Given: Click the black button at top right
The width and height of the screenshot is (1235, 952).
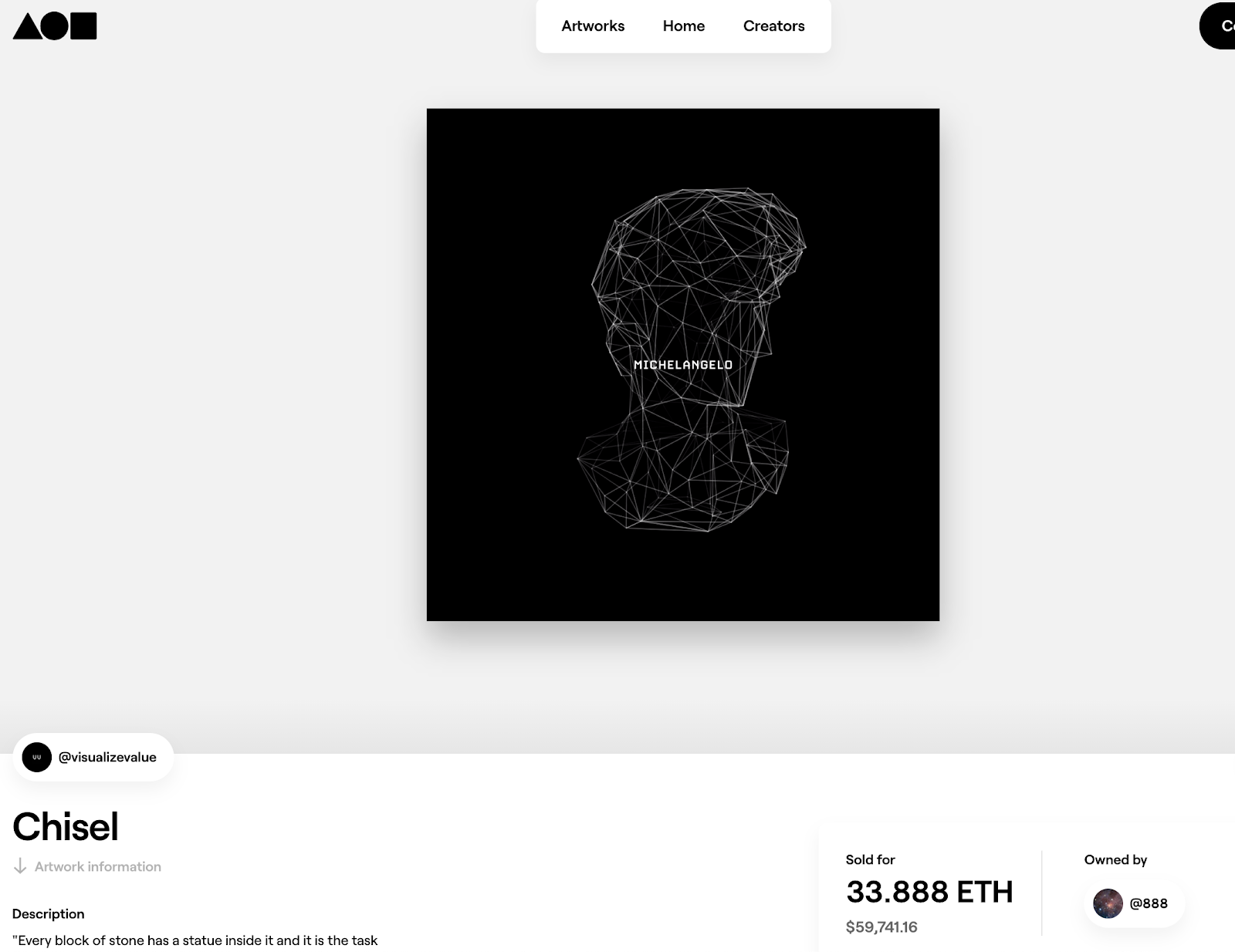Looking at the screenshot, I should pyautogui.click(x=1217, y=26).
